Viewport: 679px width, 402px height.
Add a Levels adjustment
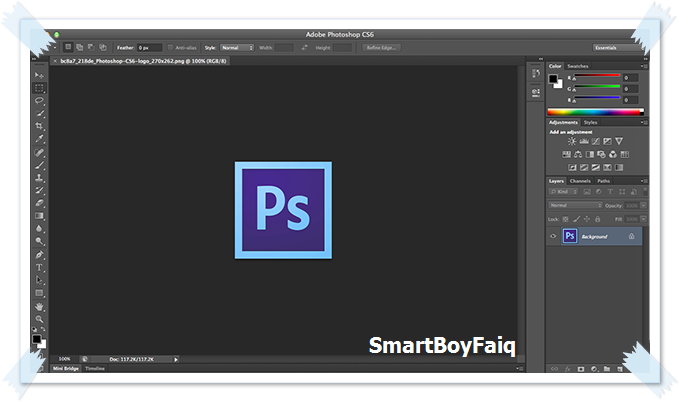(x=584, y=141)
